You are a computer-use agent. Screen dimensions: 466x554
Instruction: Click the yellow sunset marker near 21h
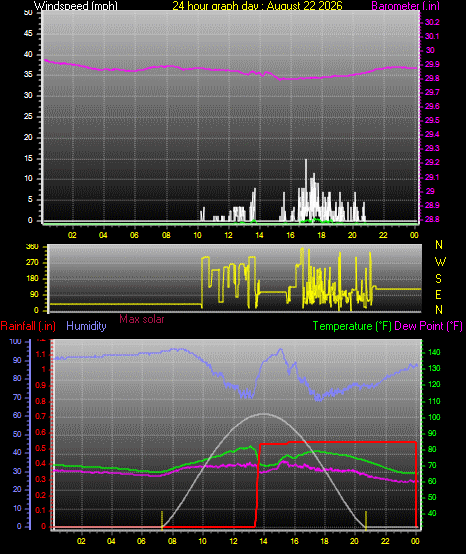(366, 520)
